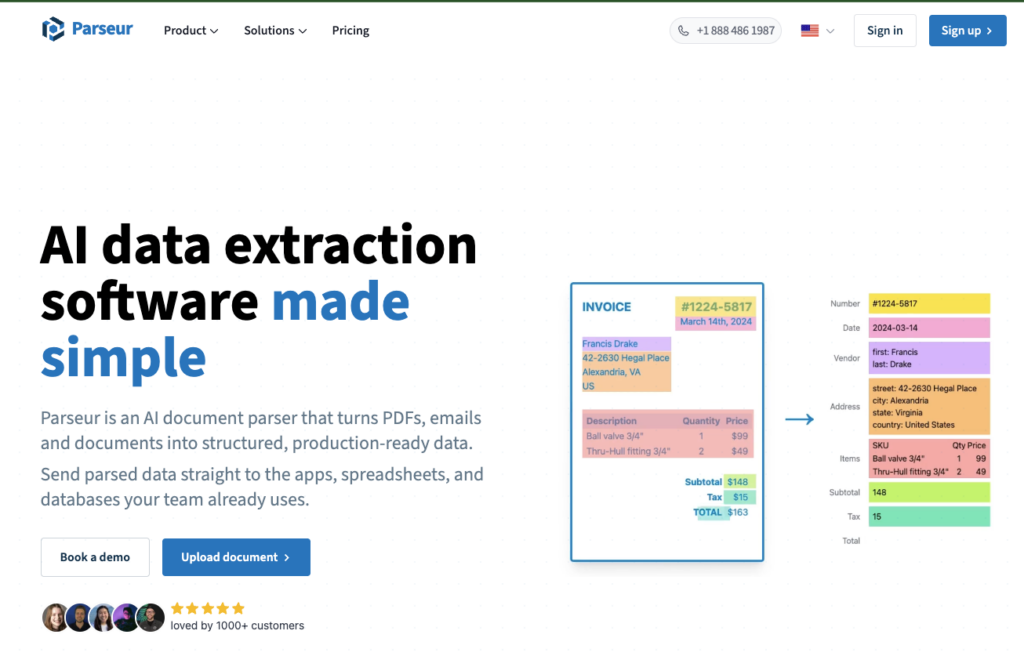This screenshot has width=1024, height=667.
Task: Click the 'AI data extraction software' headline
Action: (259, 272)
